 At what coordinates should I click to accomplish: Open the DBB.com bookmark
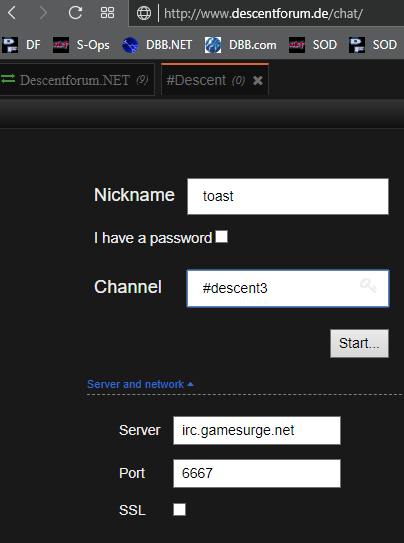coord(241,45)
